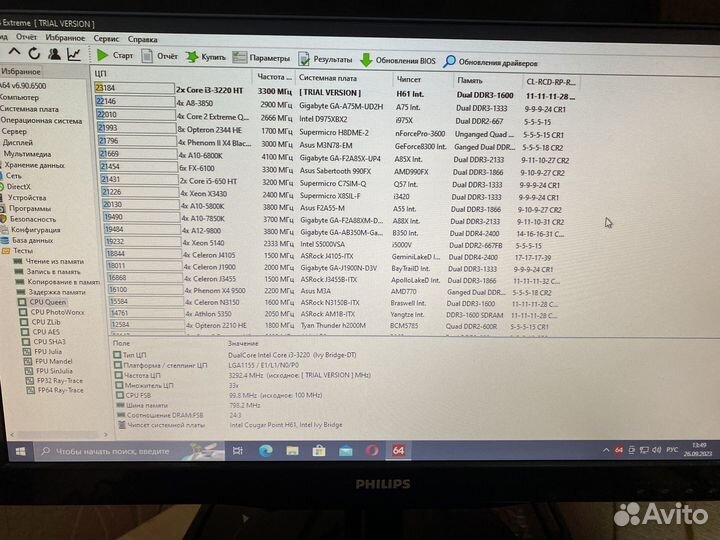This screenshot has width=720, height=540.
Task: Click the taskbar clock and date
Action: click(x=698, y=449)
